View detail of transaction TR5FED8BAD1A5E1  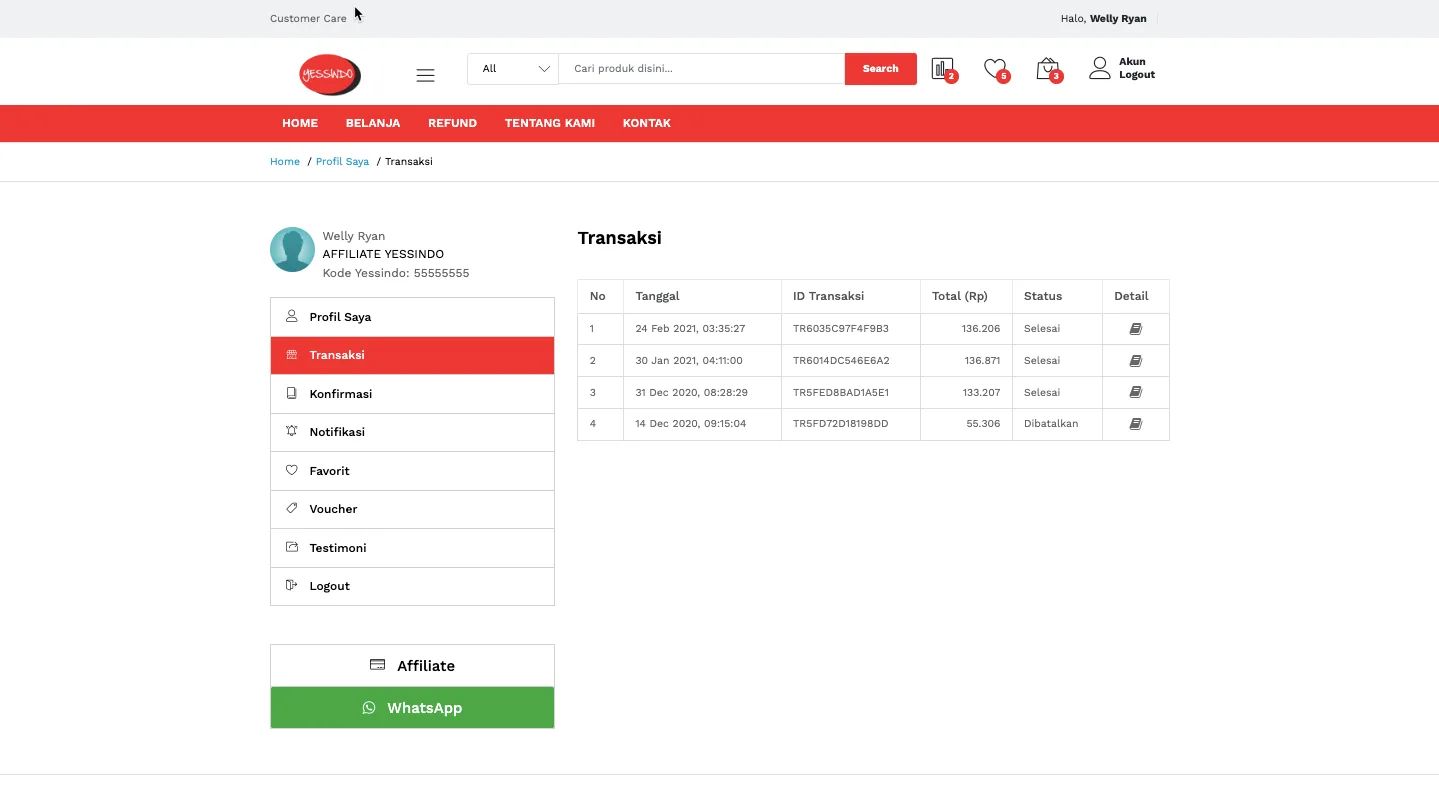pyautogui.click(x=1135, y=393)
